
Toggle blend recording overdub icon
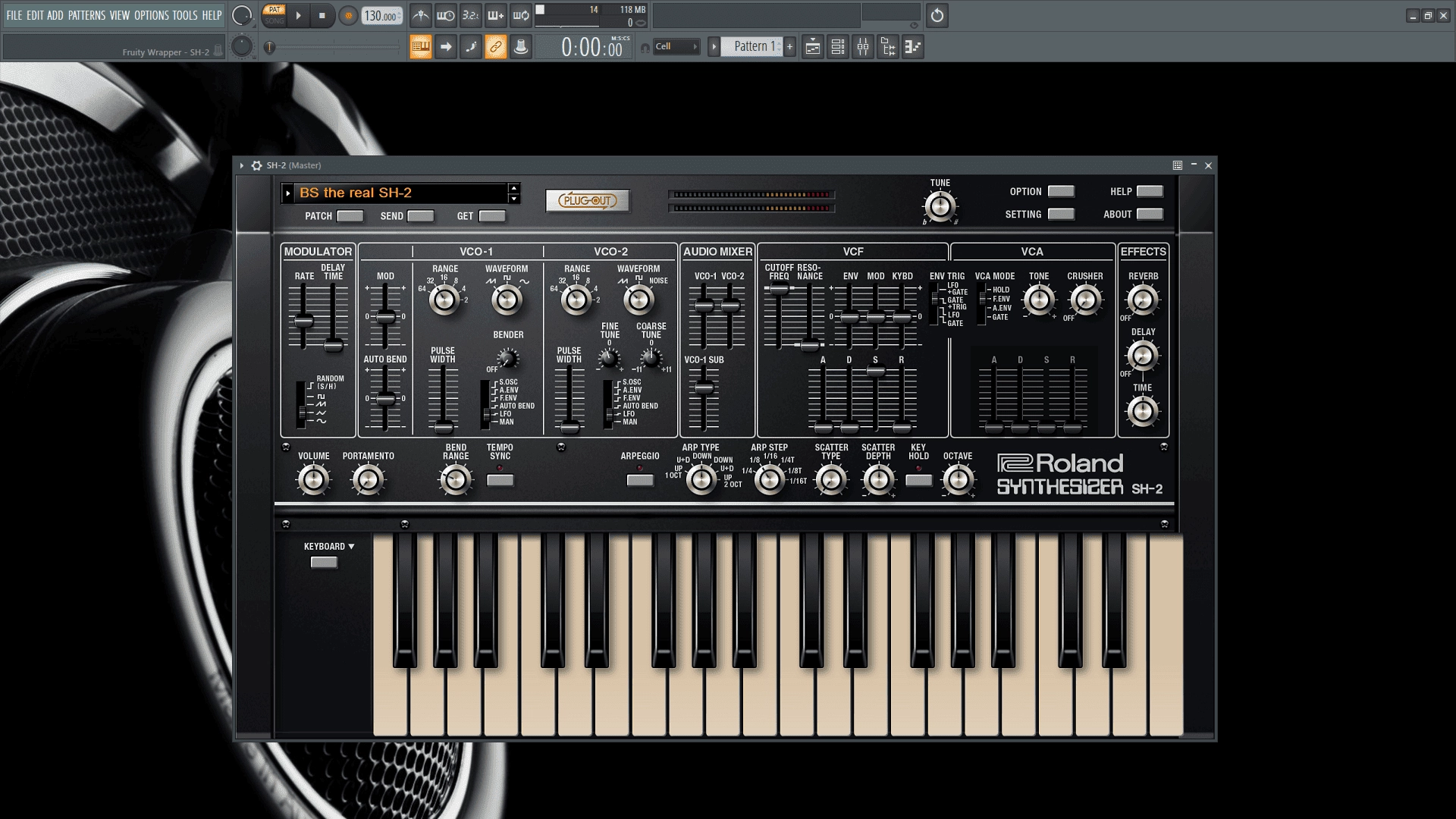496,15
